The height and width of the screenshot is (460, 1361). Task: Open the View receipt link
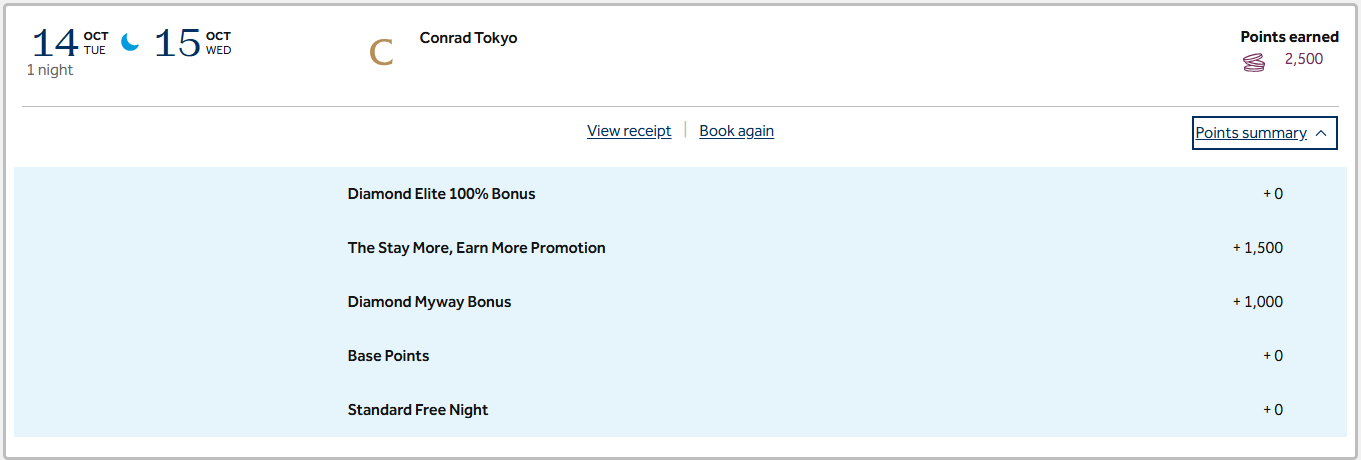pos(629,131)
